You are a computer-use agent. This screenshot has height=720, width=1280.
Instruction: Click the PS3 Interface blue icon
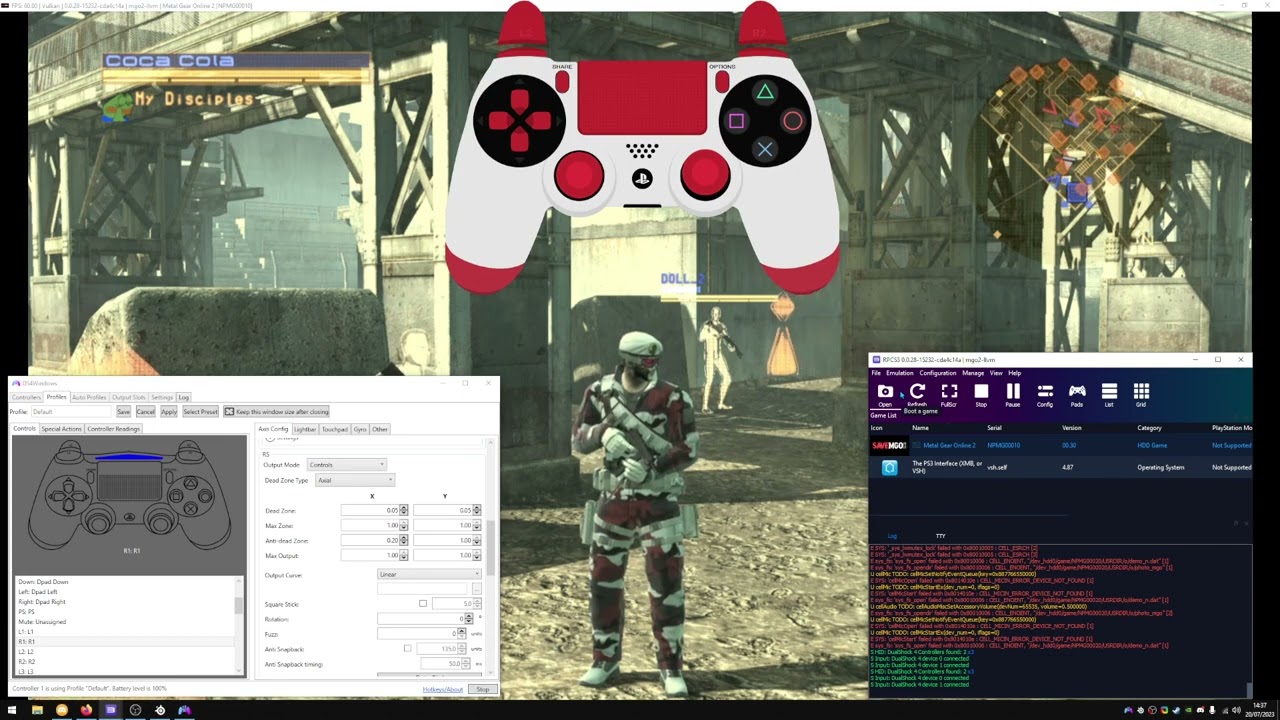(x=889, y=467)
